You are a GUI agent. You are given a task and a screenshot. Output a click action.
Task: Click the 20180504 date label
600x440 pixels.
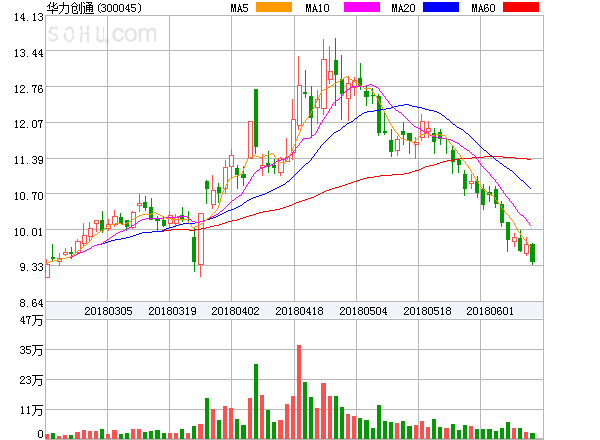click(363, 311)
